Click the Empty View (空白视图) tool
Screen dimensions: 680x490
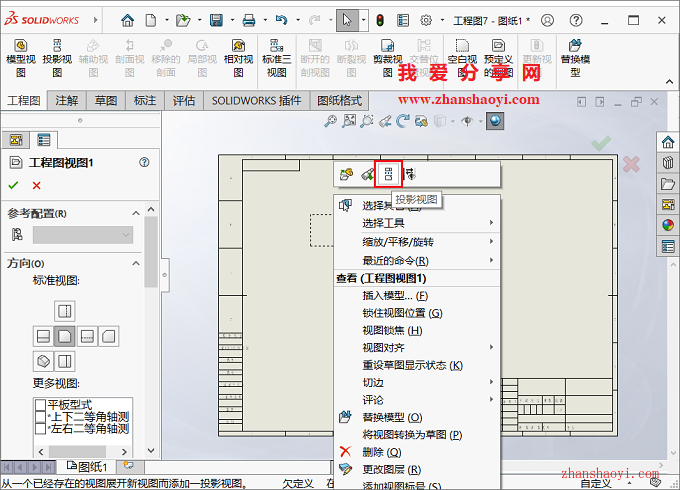(x=462, y=58)
